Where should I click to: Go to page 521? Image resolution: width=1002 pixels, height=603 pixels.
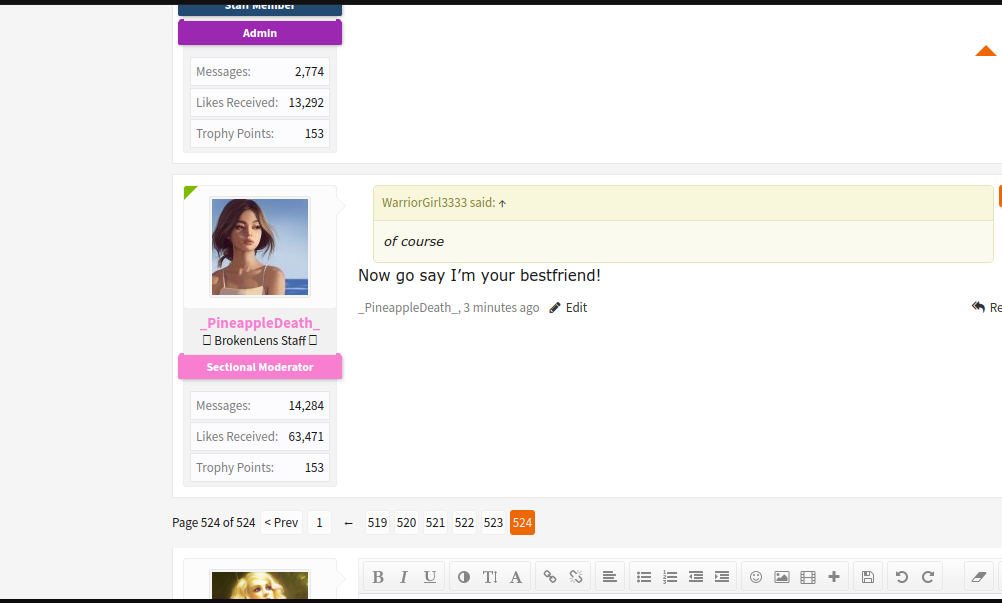435,523
